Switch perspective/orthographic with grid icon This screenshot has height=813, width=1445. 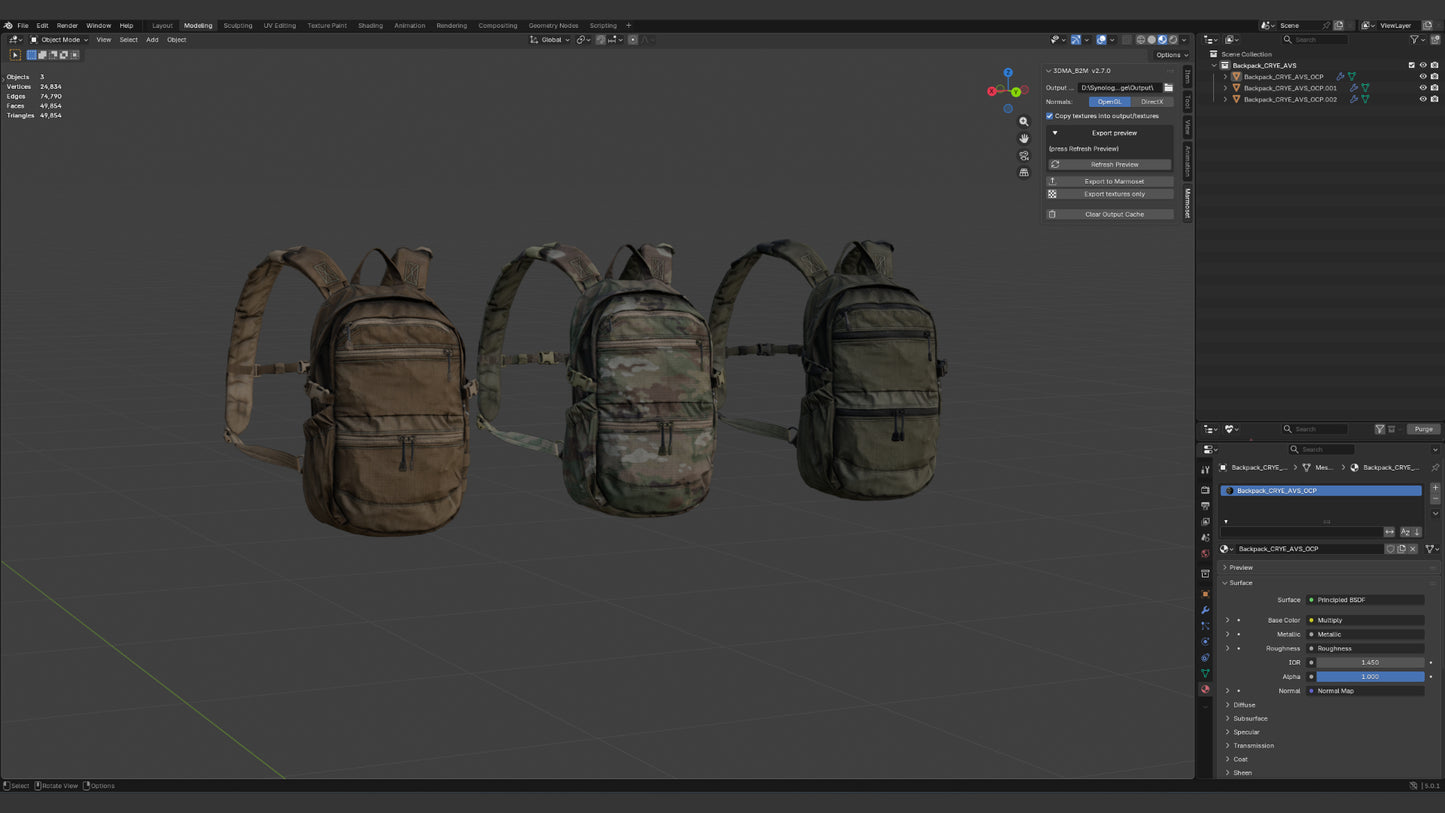click(x=1024, y=173)
